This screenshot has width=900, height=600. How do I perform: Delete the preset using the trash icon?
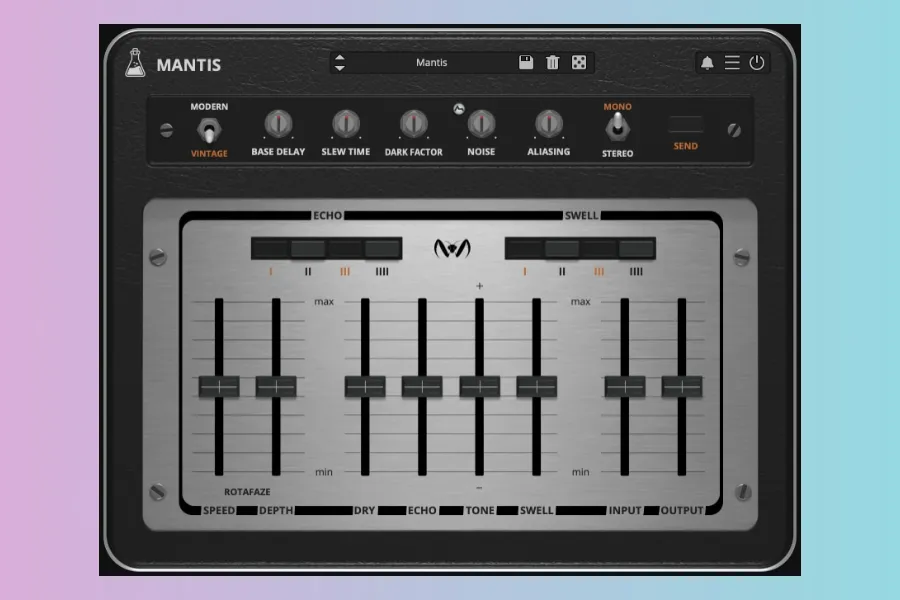552,63
